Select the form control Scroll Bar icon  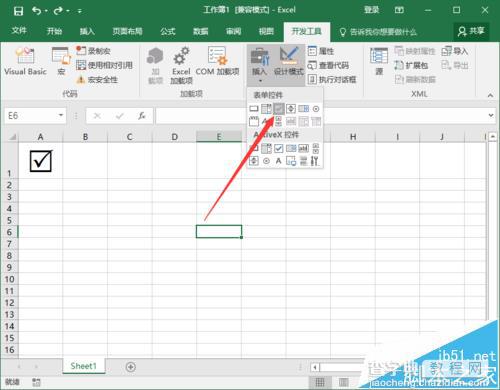coord(278,121)
